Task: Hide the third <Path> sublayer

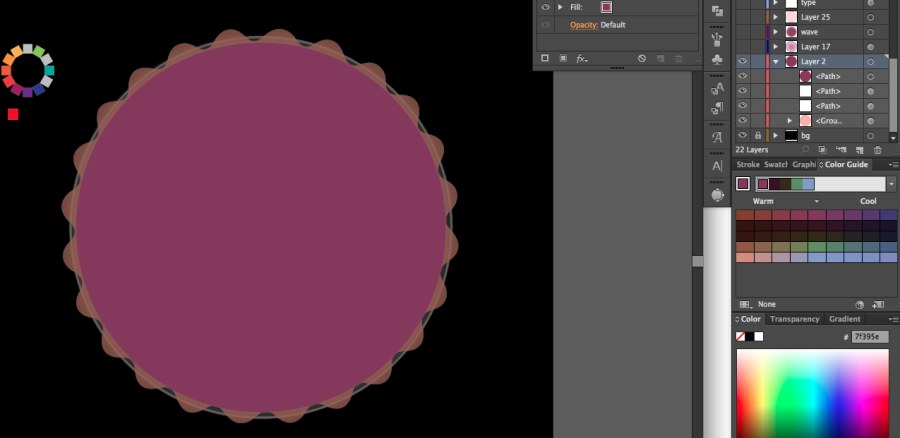Action: point(743,106)
